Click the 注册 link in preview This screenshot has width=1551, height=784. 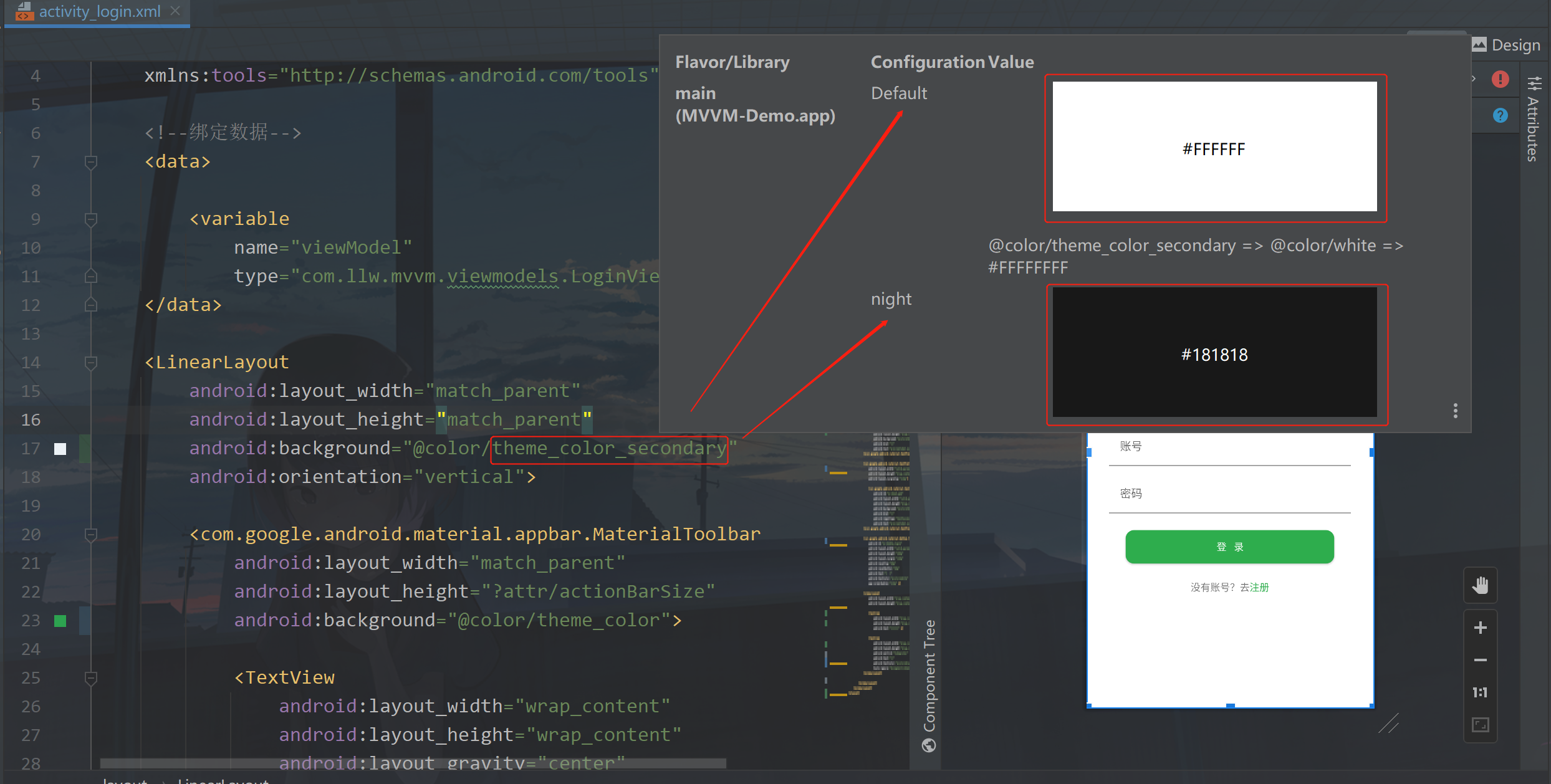pyautogui.click(x=1260, y=587)
